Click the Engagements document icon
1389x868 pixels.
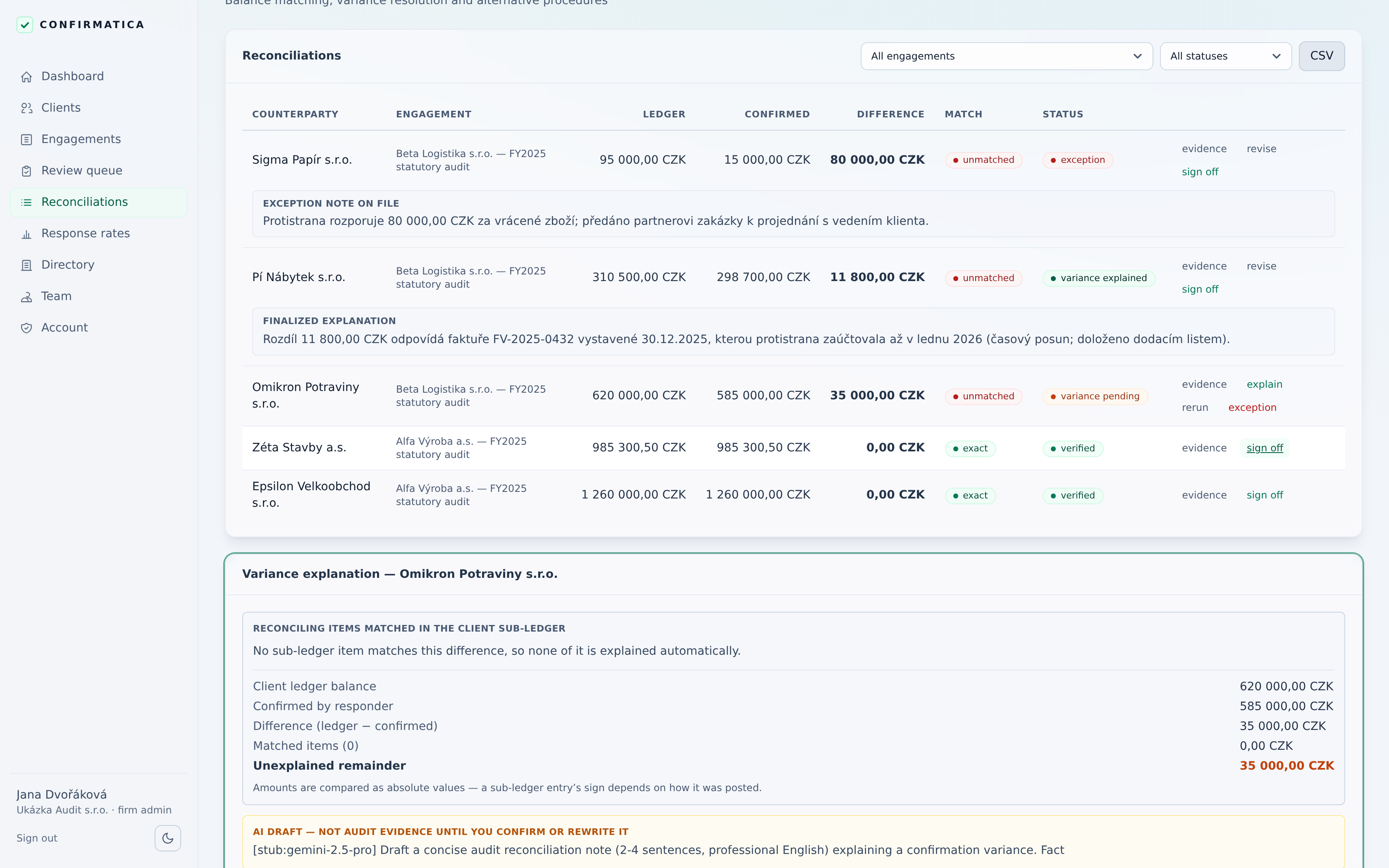tap(26, 140)
